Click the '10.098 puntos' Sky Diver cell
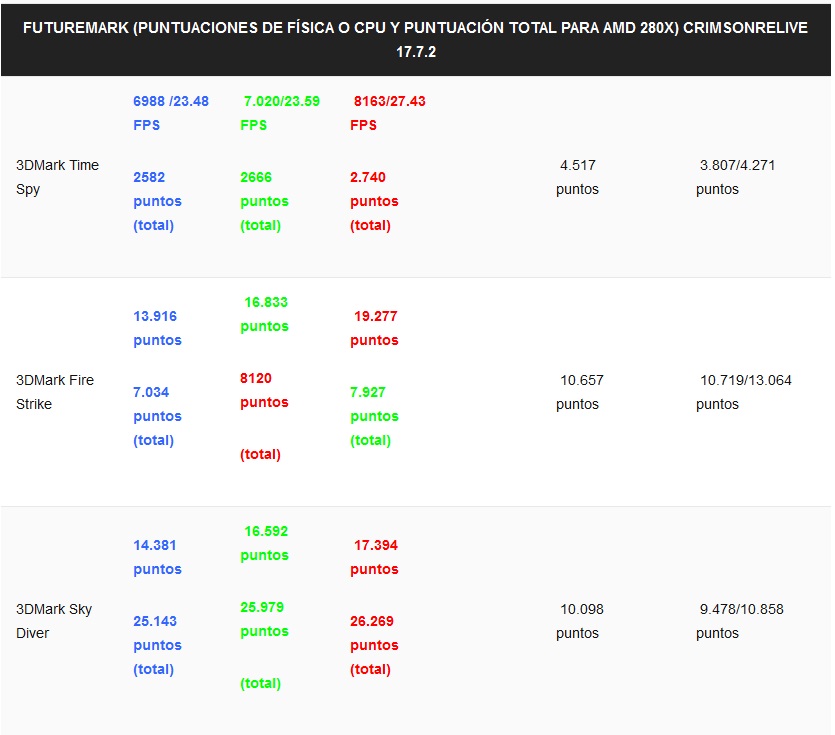This screenshot has width=835, height=735. [580, 621]
